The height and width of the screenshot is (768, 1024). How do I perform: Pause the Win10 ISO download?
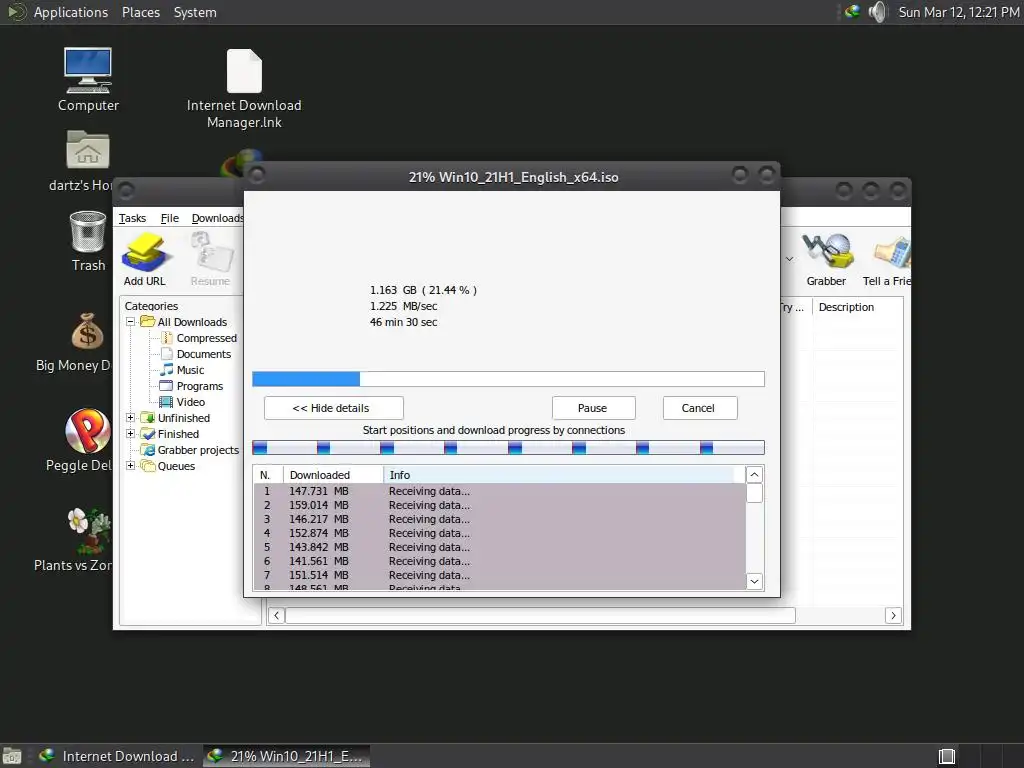pyautogui.click(x=593, y=408)
